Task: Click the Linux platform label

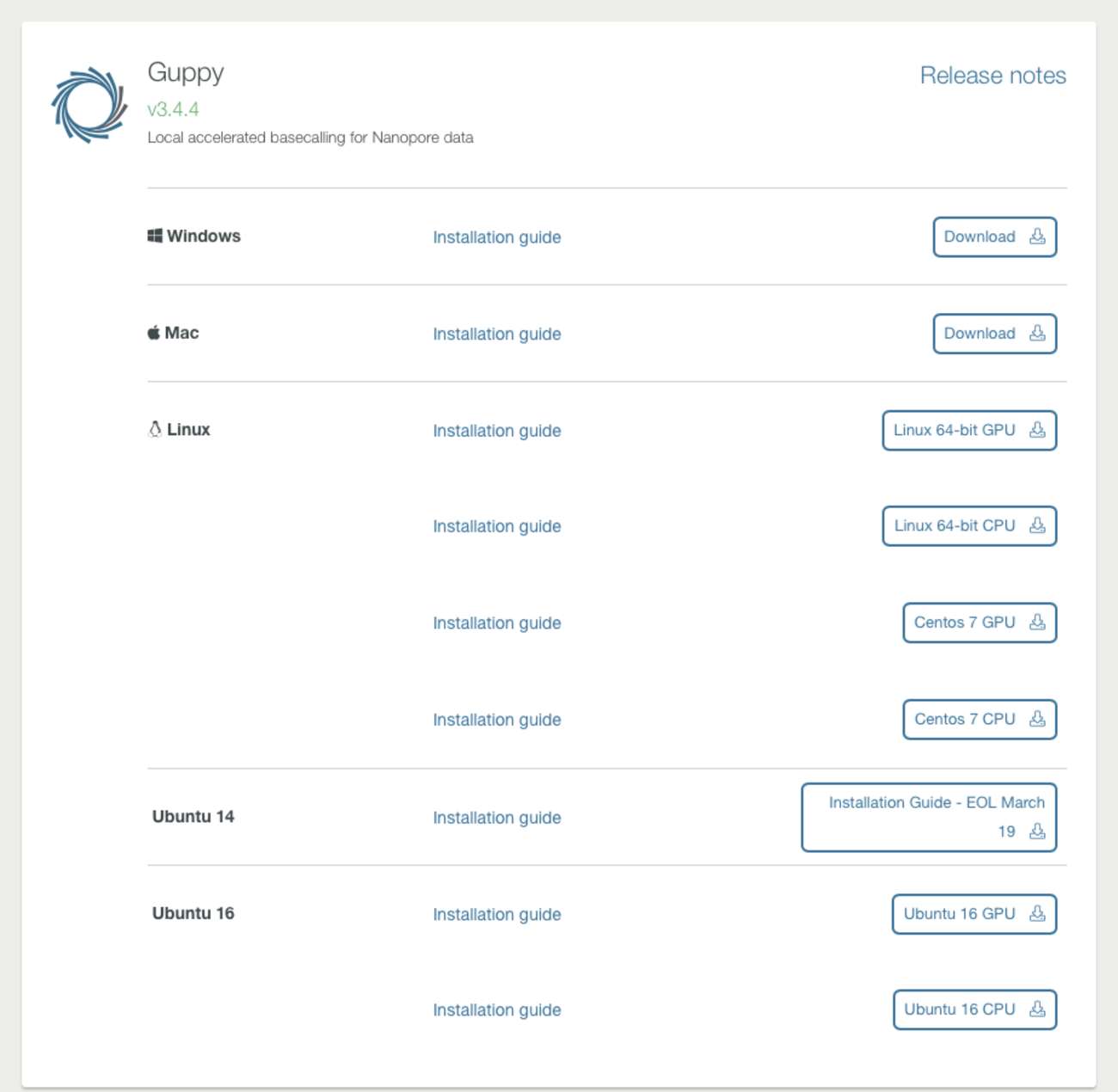Action: tap(188, 430)
